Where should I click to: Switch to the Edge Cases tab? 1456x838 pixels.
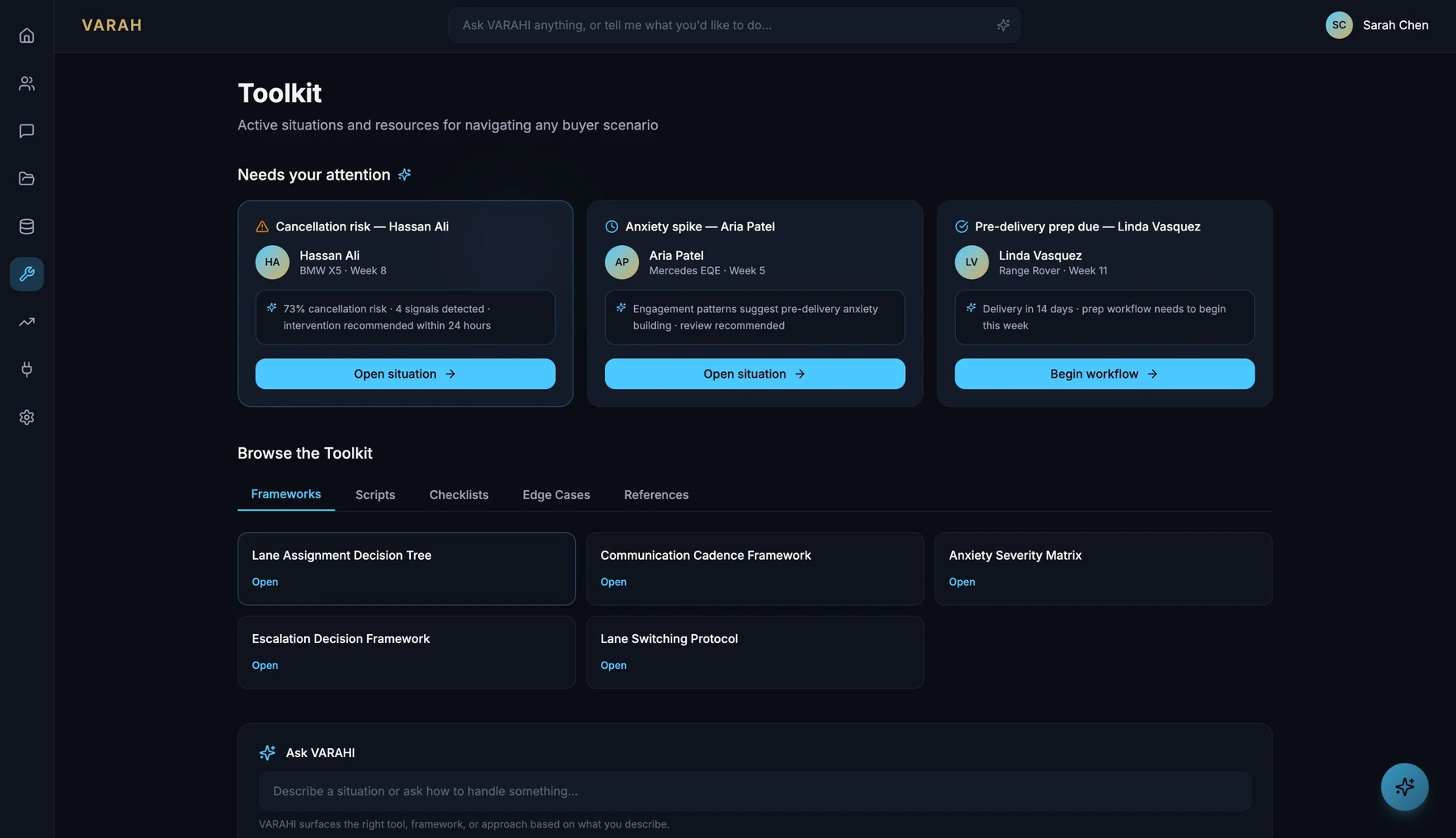click(557, 495)
